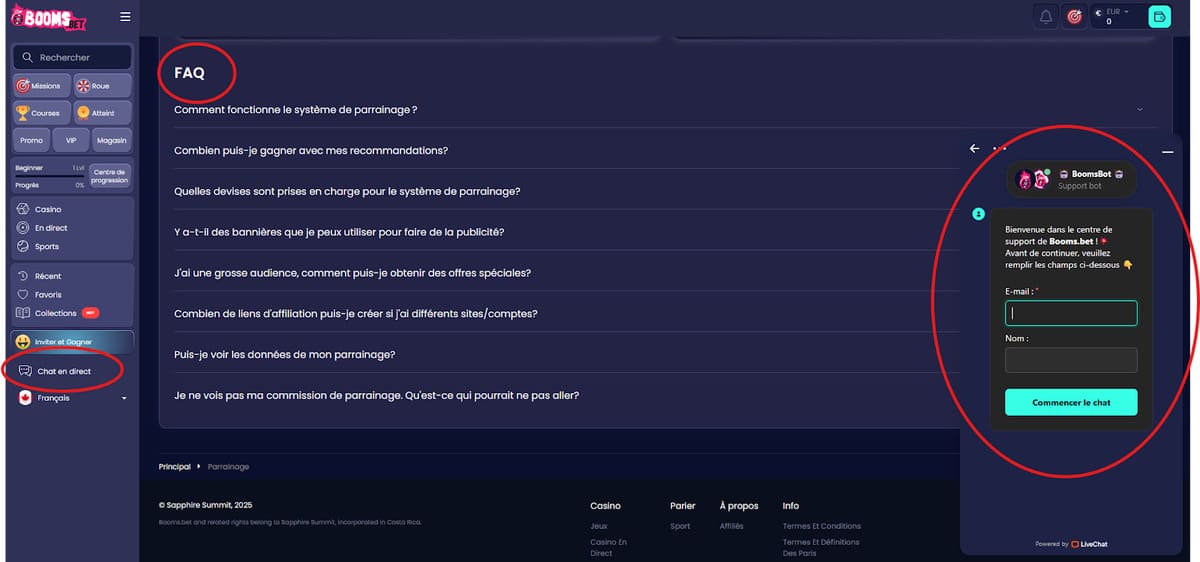Viewport: 1200px width, 562px height.
Task: Open the wallet deposit button
Action: (x=1159, y=16)
